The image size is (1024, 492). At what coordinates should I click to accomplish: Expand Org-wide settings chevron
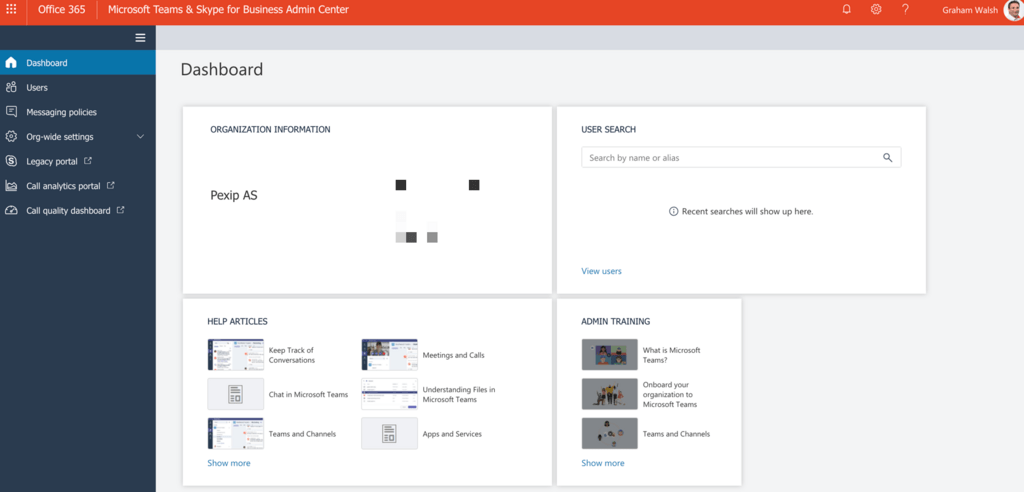click(x=140, y=137)
